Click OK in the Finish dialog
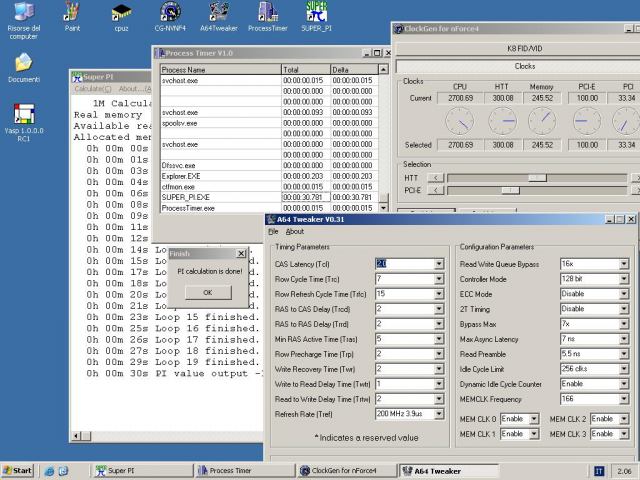Image resolution: width=640 pixels, height=480 pixels. pyautogui.click(x=208, y=292)
